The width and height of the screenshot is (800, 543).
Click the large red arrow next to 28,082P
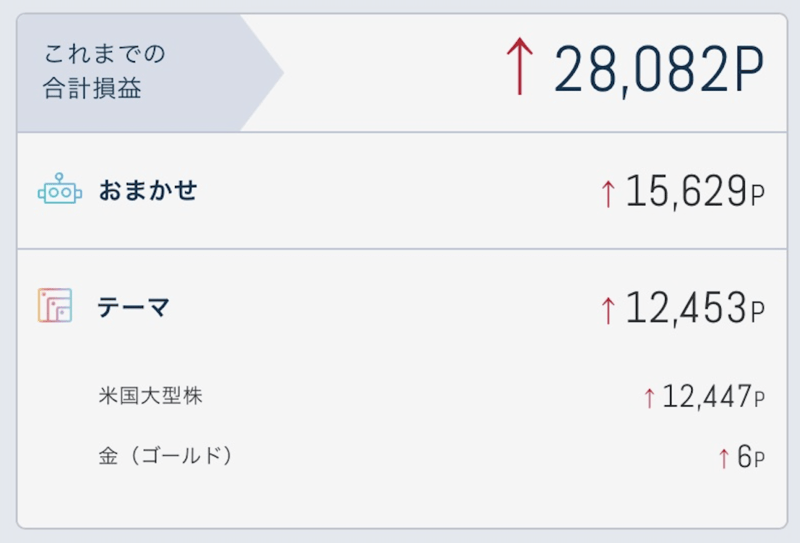coord(519,66)
